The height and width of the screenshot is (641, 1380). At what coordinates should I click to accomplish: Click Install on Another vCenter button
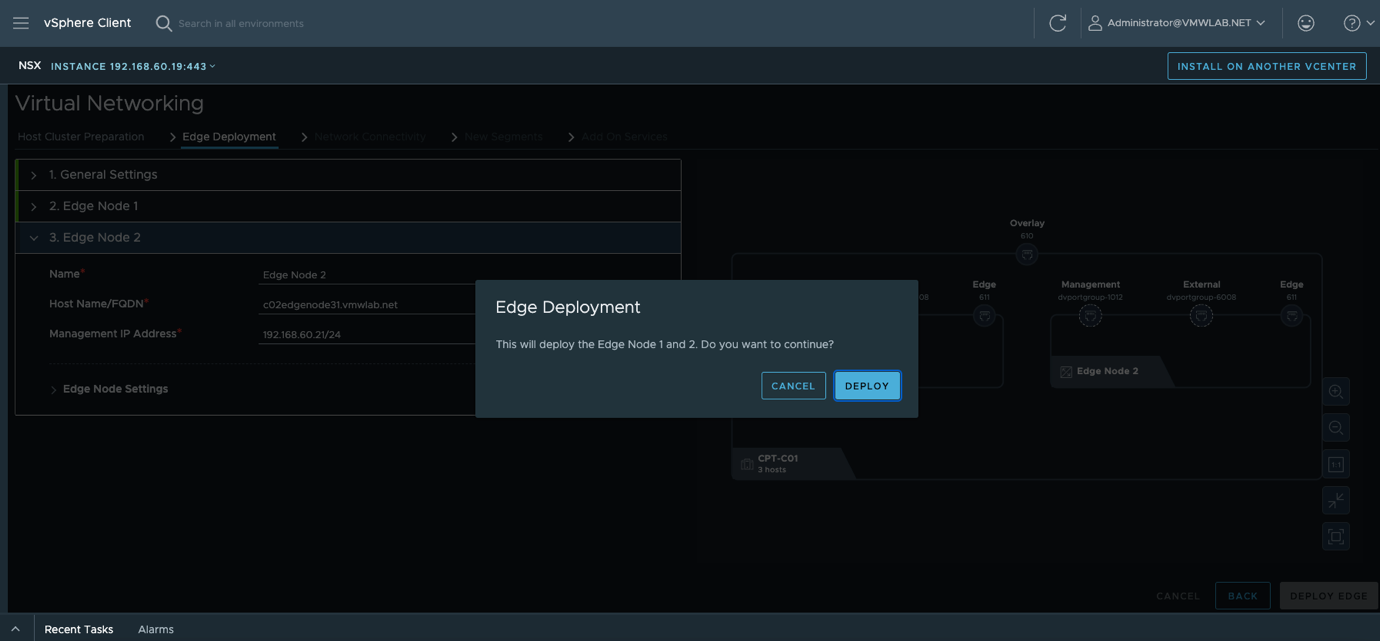1267,66
